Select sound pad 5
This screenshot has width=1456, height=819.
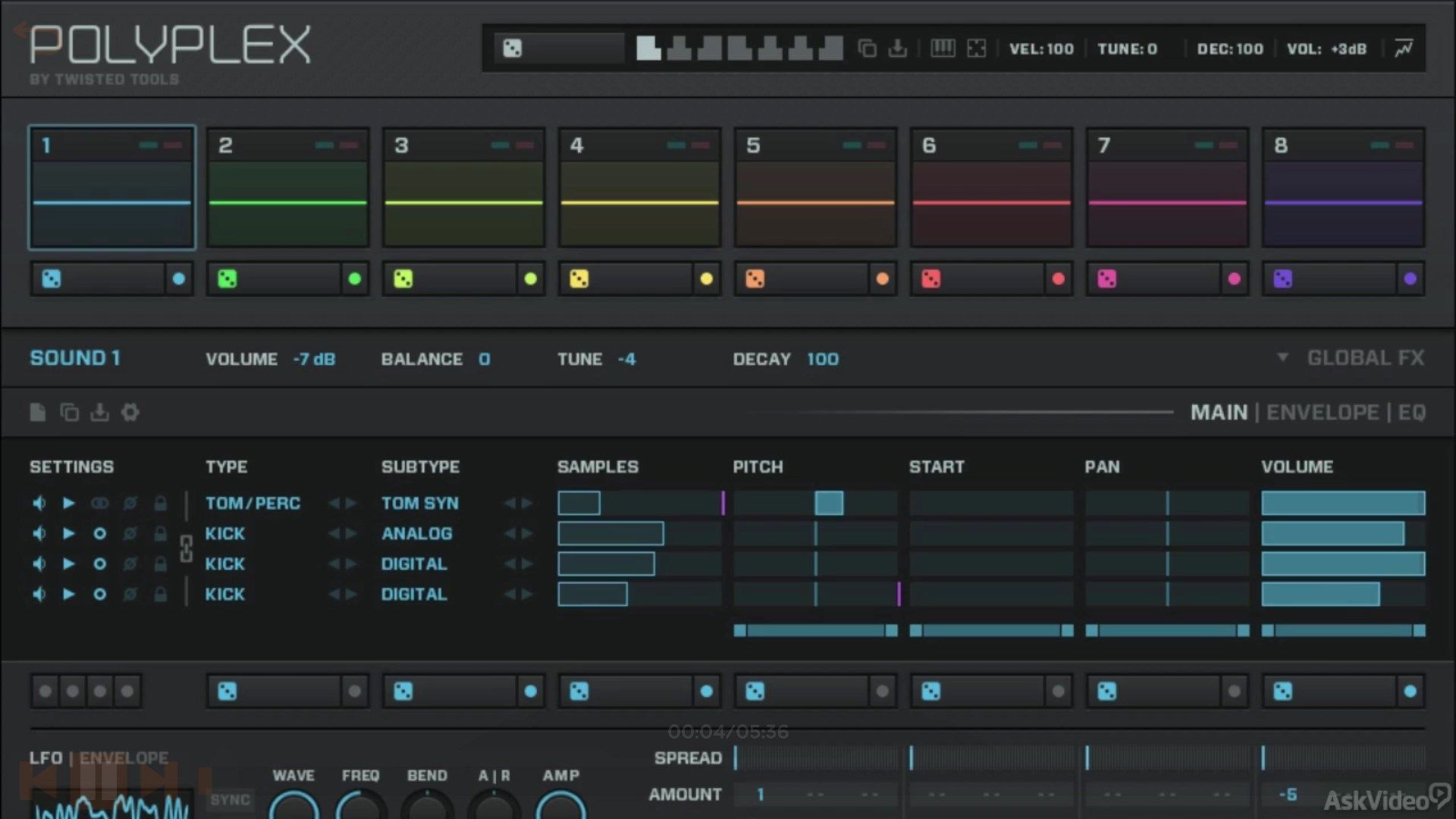(815, 187)
